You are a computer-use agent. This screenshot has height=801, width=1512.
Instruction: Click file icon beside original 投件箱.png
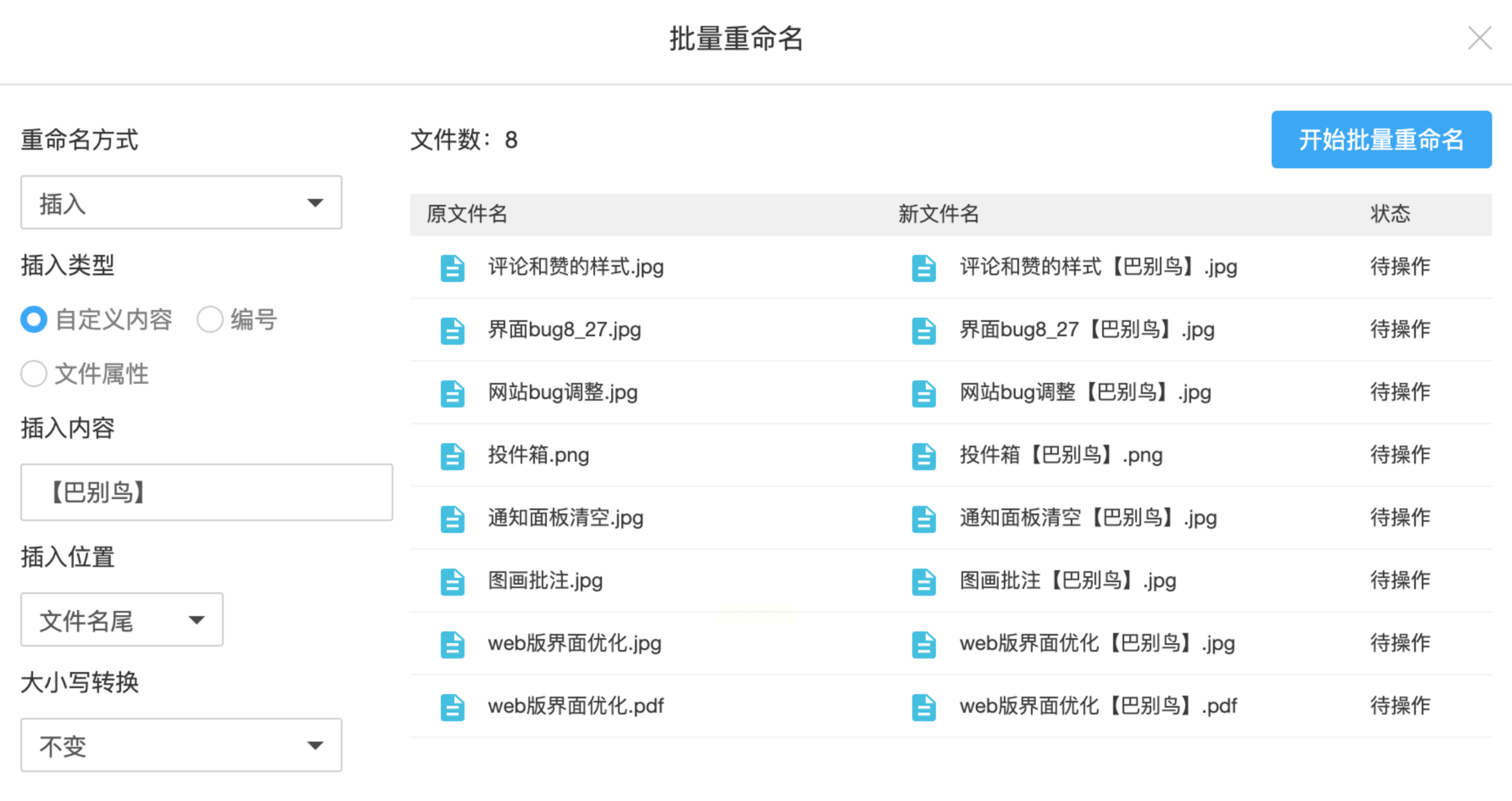tap(452, 456)
